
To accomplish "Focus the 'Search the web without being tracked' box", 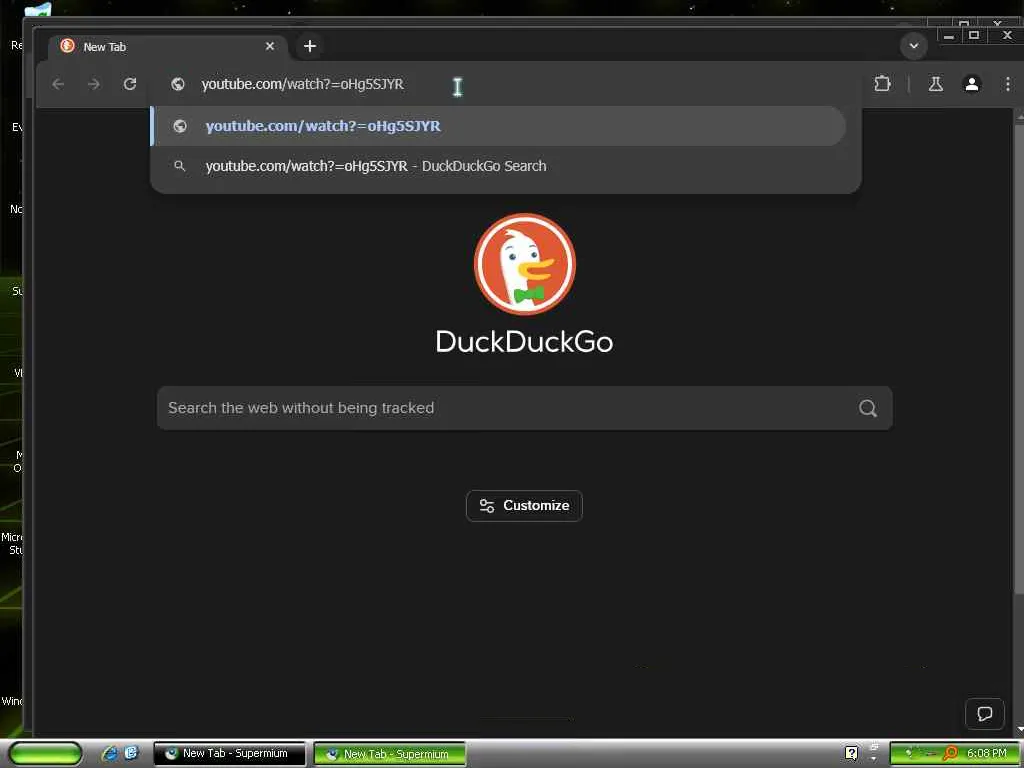I will pos(524,408).
